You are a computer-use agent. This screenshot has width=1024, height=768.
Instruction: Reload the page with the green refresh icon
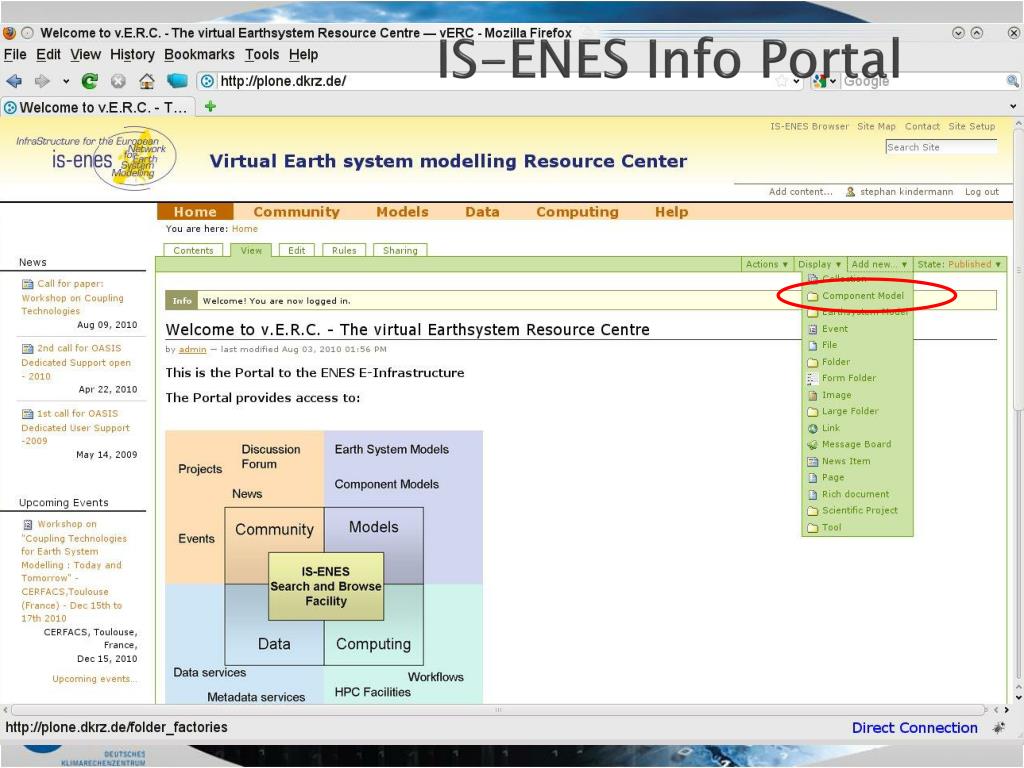pos(89,81)
